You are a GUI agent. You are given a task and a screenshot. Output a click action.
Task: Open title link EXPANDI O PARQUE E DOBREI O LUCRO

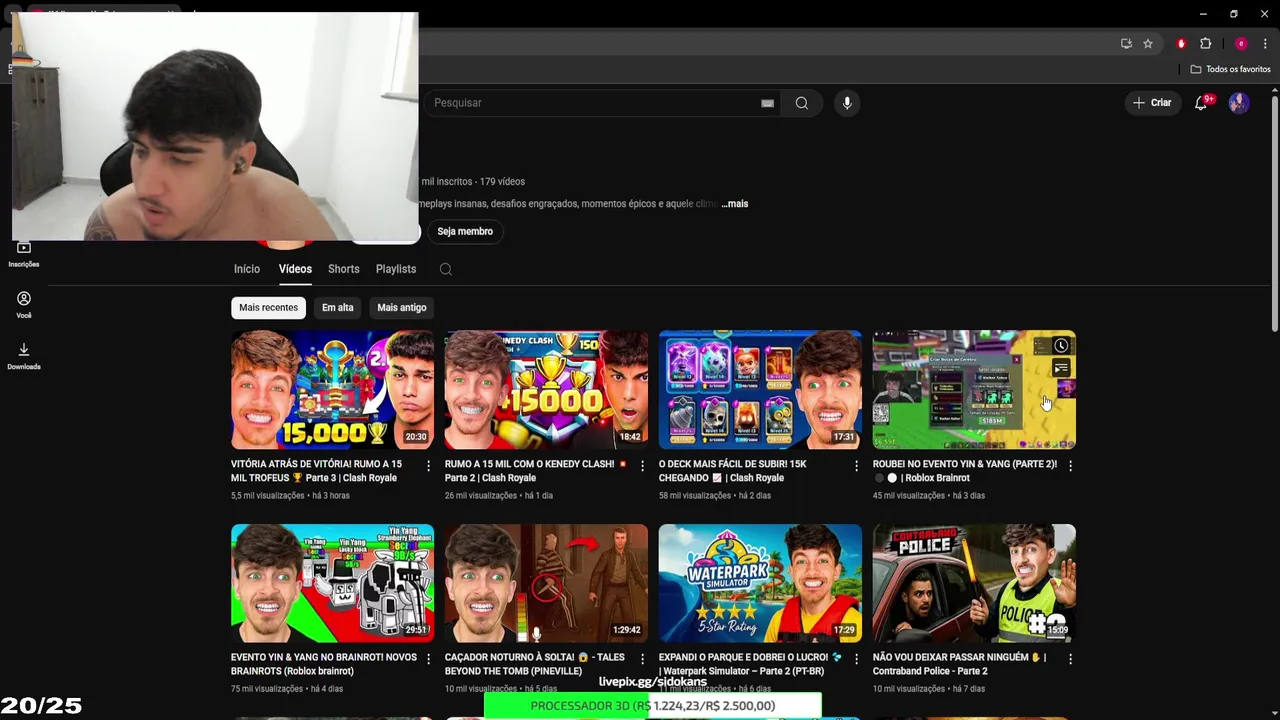point(750,664)
